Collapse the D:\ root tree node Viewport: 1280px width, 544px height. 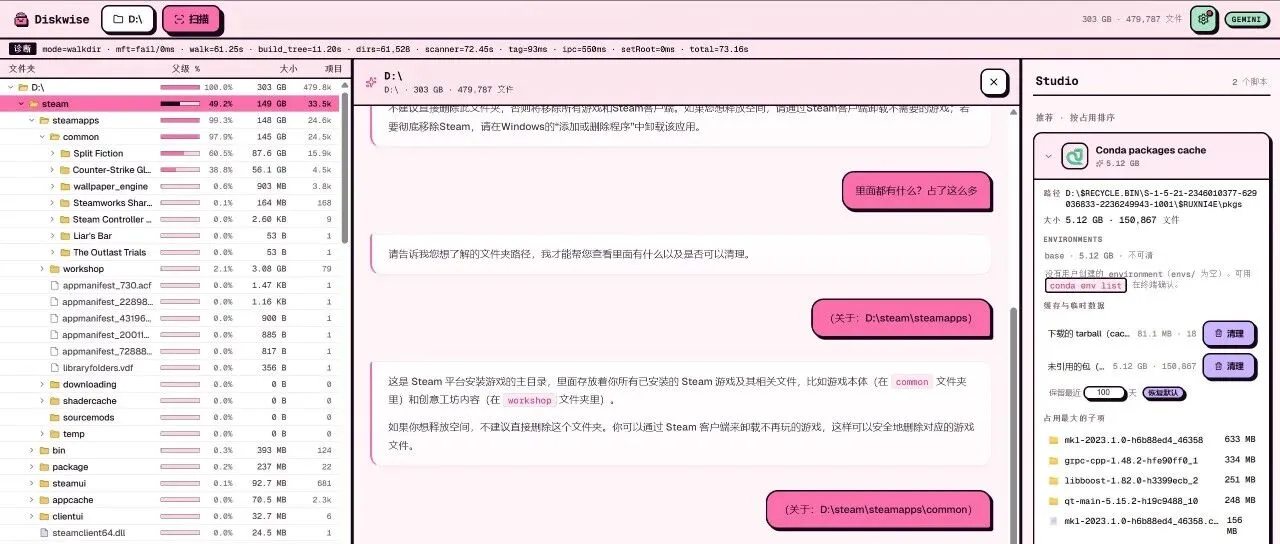11,87
